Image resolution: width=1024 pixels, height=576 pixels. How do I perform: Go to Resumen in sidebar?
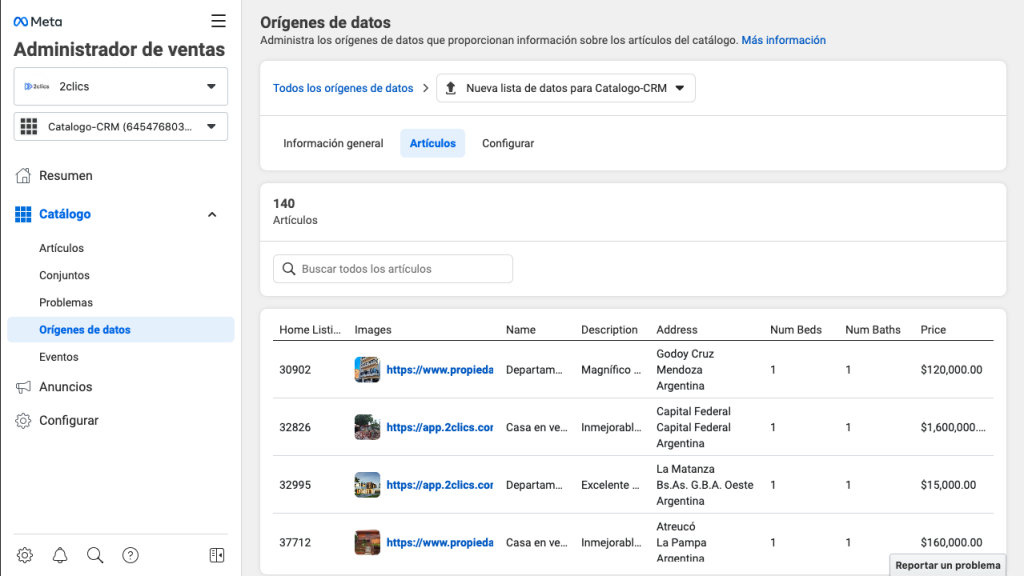(x=66, y=175)
